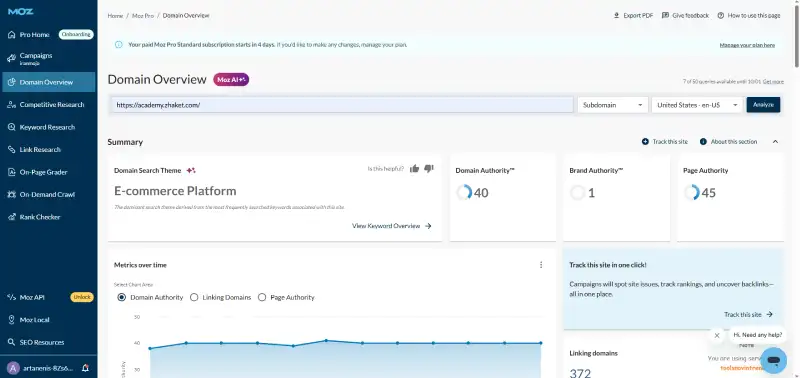
Task: Click About this section info icon
Action: (x=703, y=142)
